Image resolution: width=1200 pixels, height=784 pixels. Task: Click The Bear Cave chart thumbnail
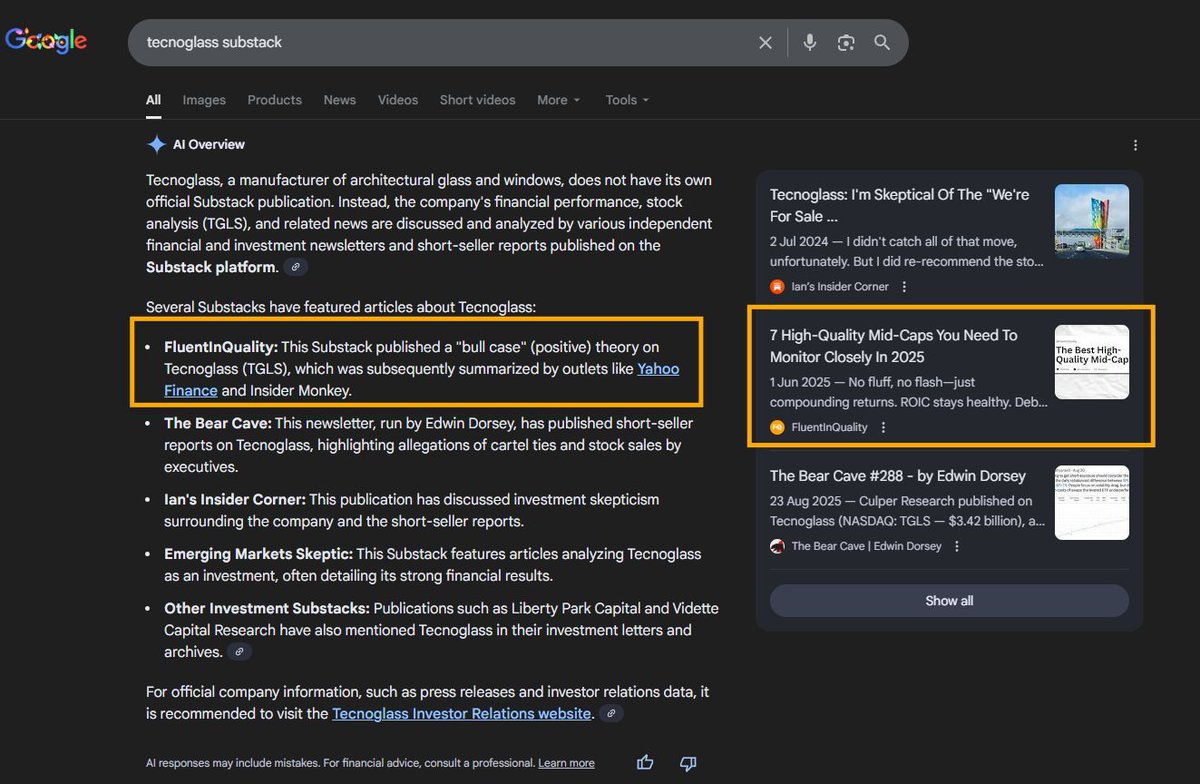[1092, 503]
